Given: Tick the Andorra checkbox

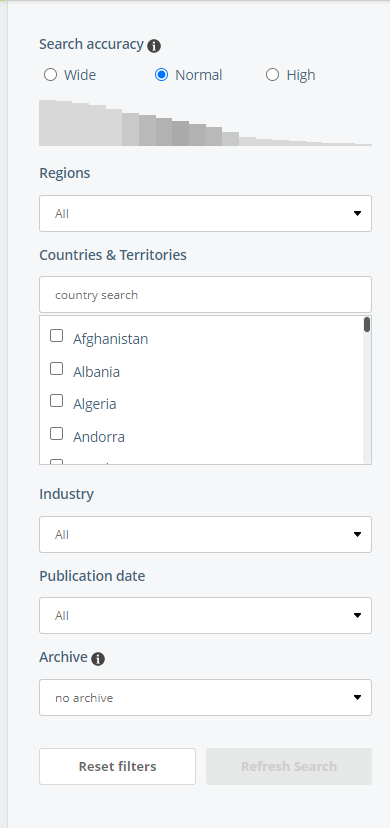Looking at the screenshot, I should click(x=56, y=434).
